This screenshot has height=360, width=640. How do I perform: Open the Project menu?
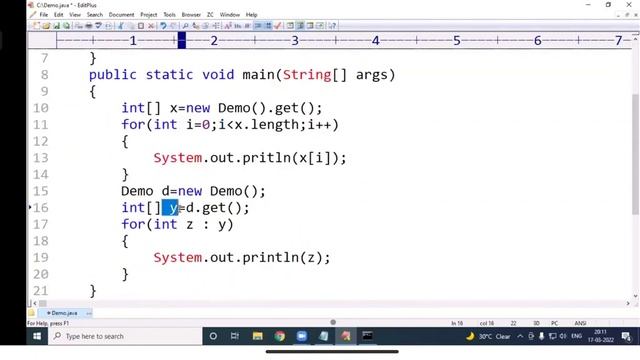click(x=149, y=15)
